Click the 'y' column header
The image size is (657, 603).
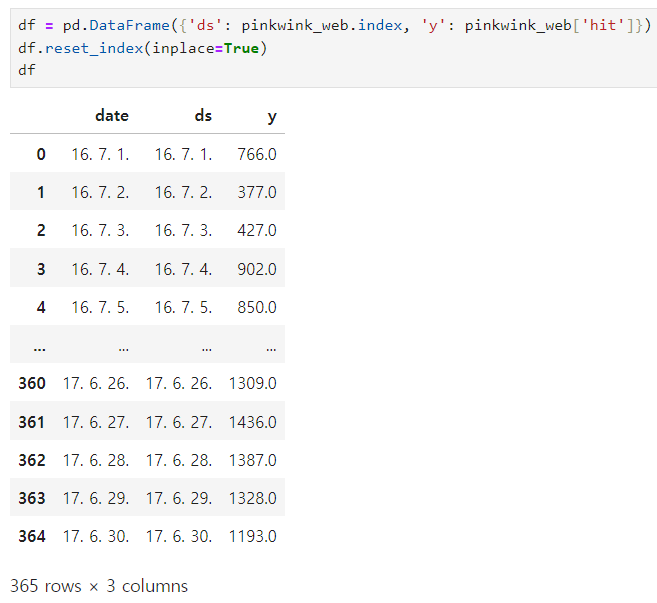(x=272, y=116)
